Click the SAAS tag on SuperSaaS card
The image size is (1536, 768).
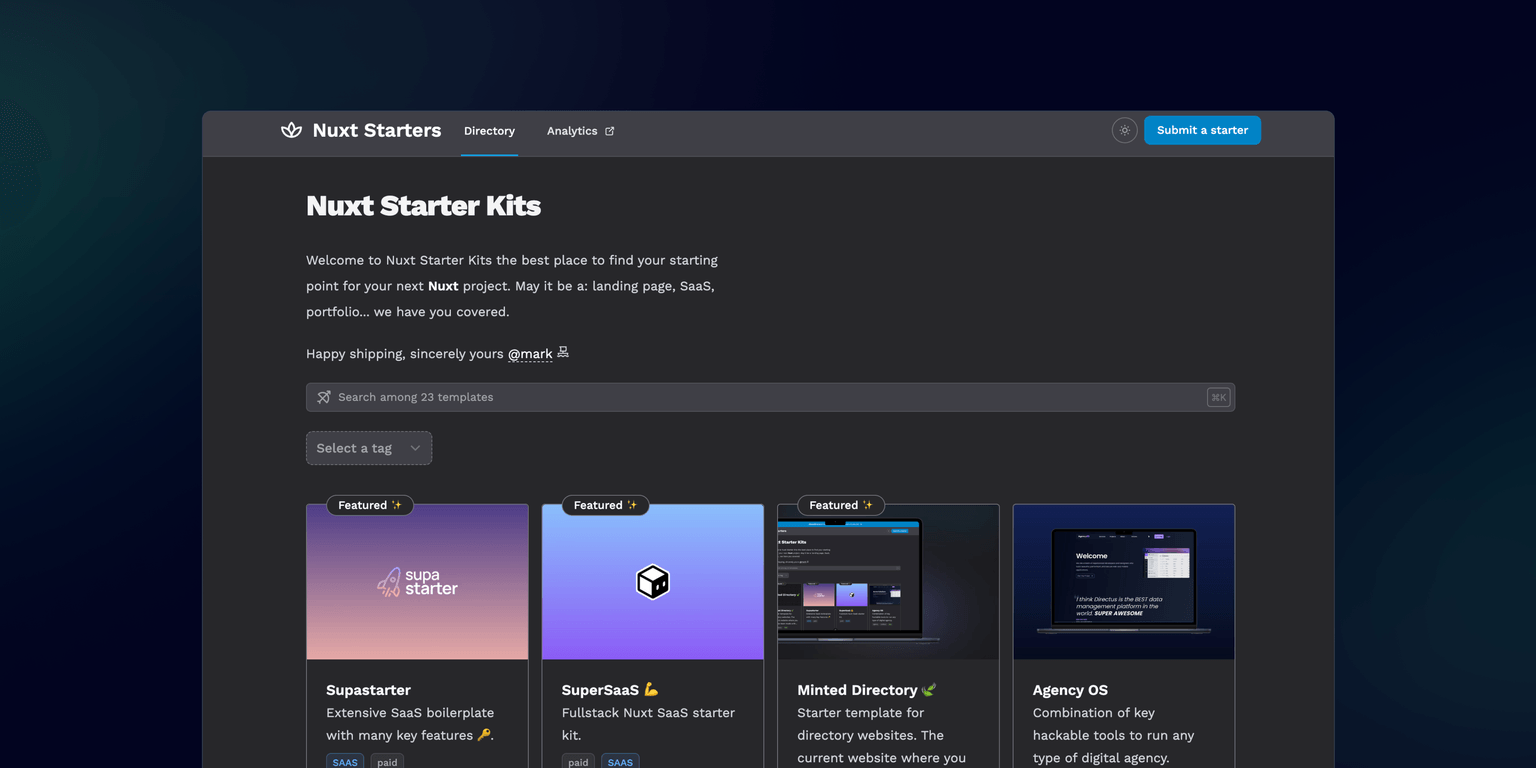pyautogui.click(x=620, y=762)
